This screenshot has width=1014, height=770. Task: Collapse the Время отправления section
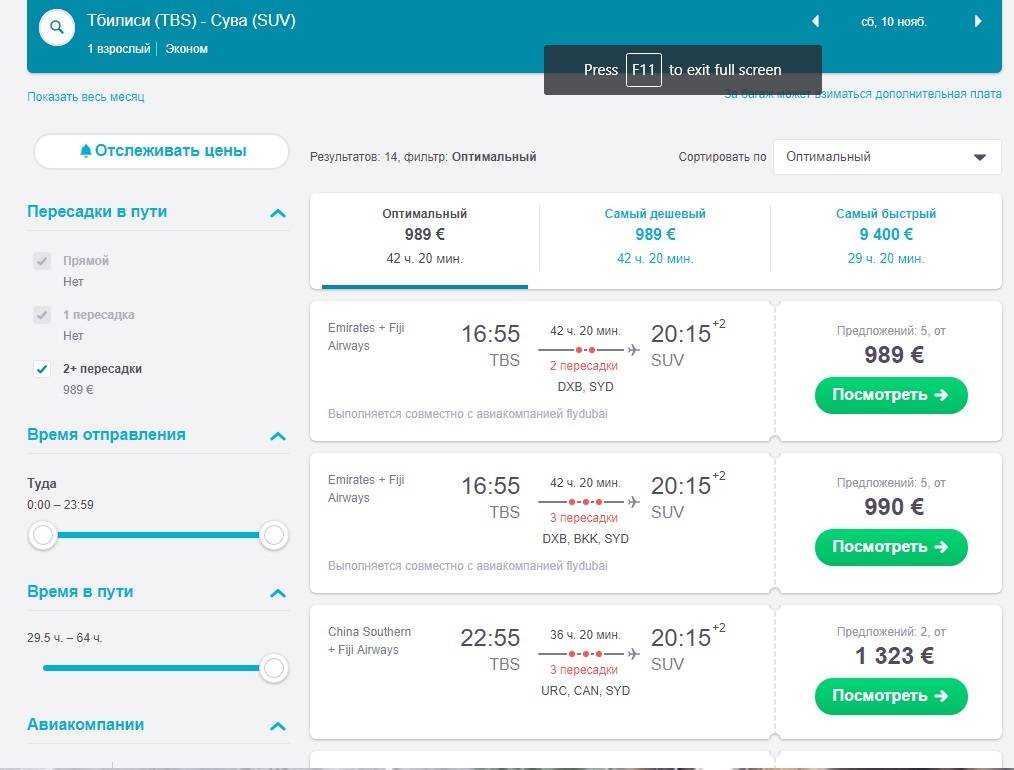[x=278, y=436]
